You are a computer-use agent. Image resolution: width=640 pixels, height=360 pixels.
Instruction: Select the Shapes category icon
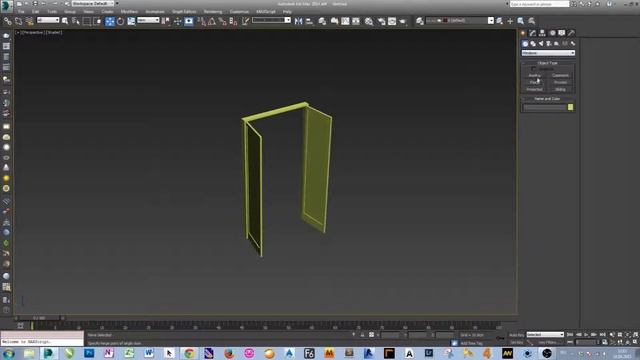533,43
